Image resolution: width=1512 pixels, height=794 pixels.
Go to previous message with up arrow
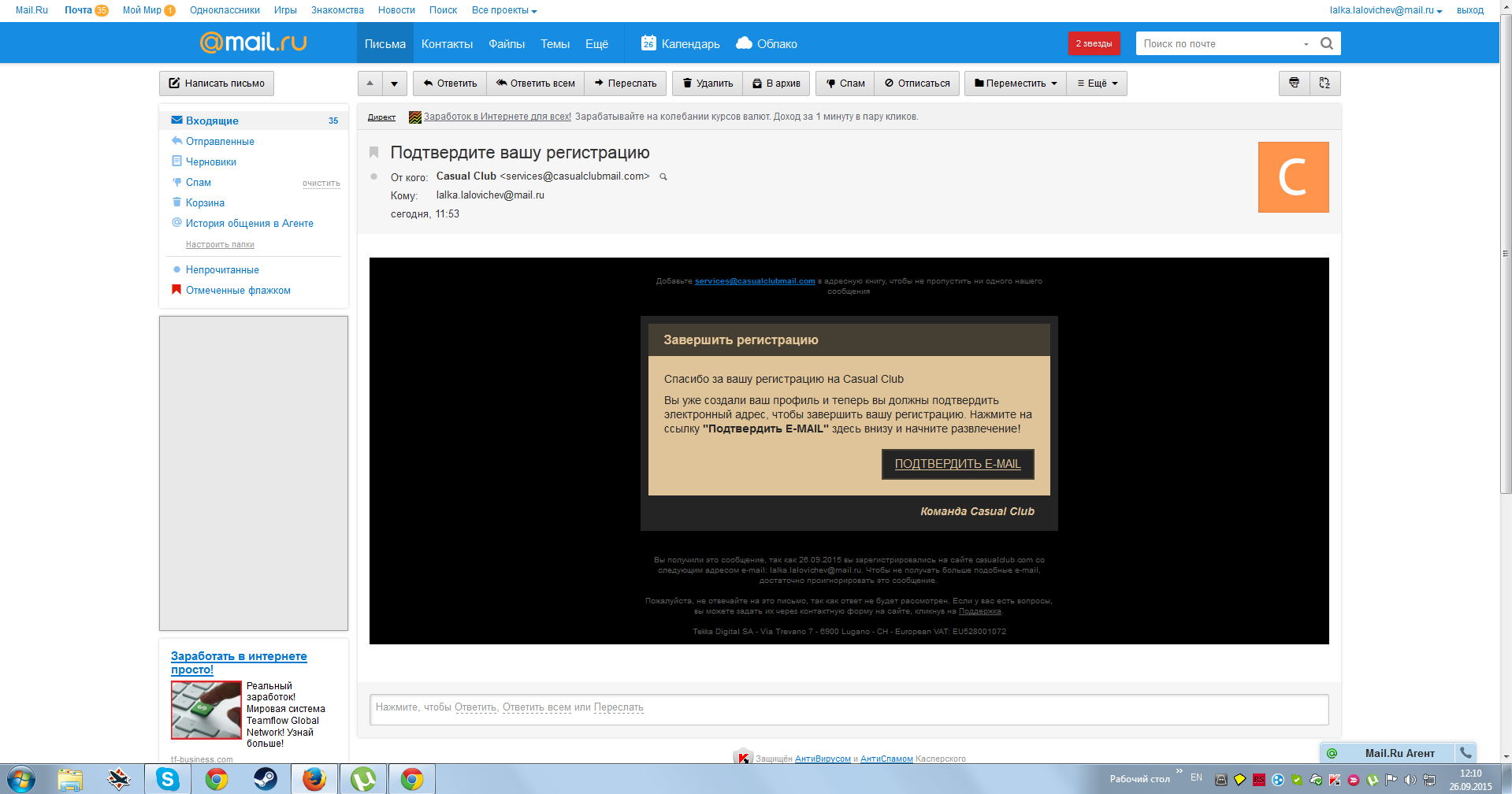pos(370,83)
